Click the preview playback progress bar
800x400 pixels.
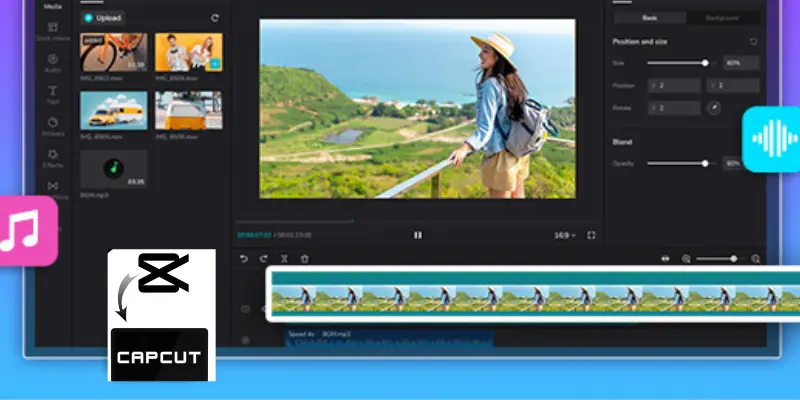(417, 221)
